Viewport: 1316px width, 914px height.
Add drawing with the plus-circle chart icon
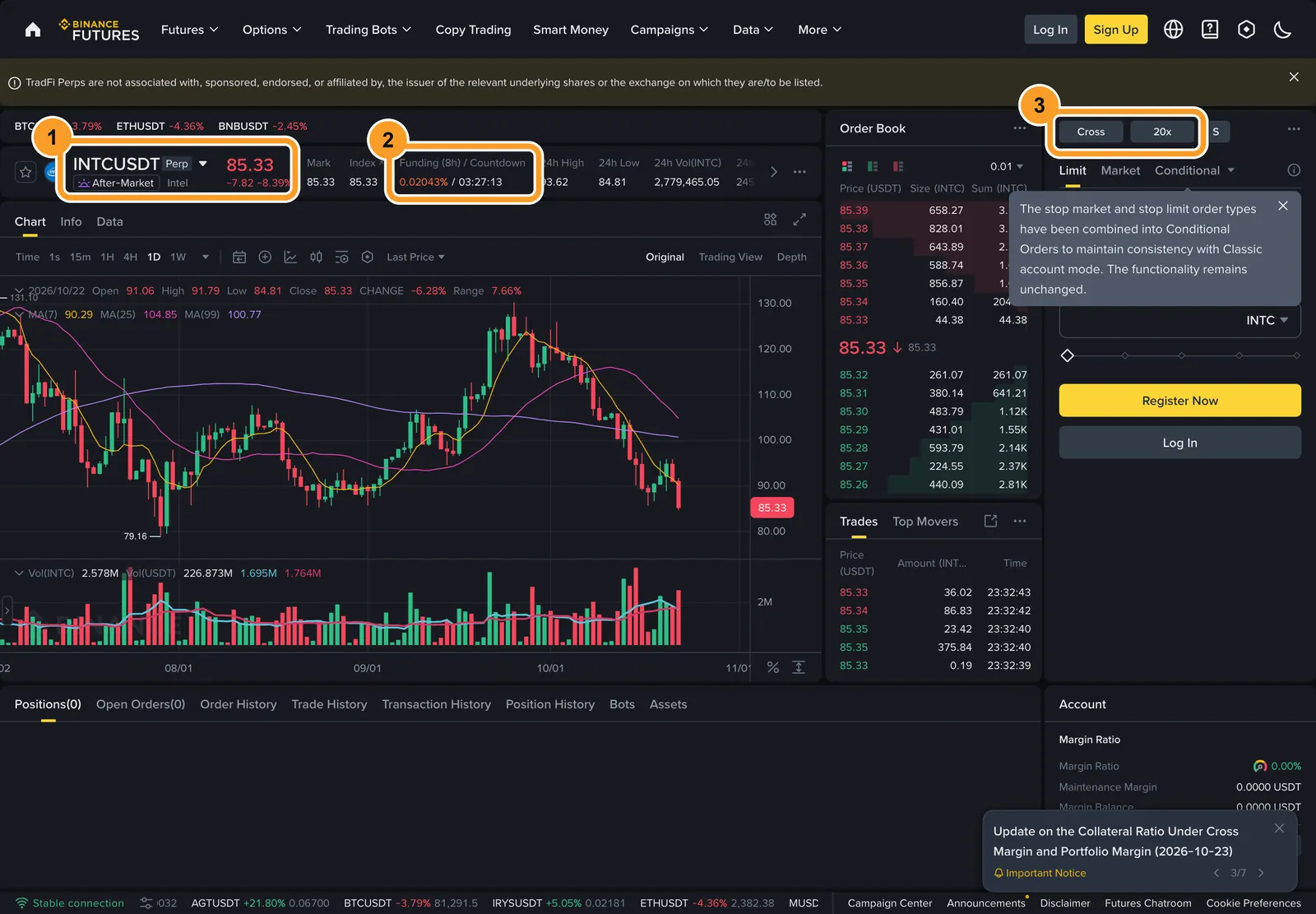(x=265, y=257)
